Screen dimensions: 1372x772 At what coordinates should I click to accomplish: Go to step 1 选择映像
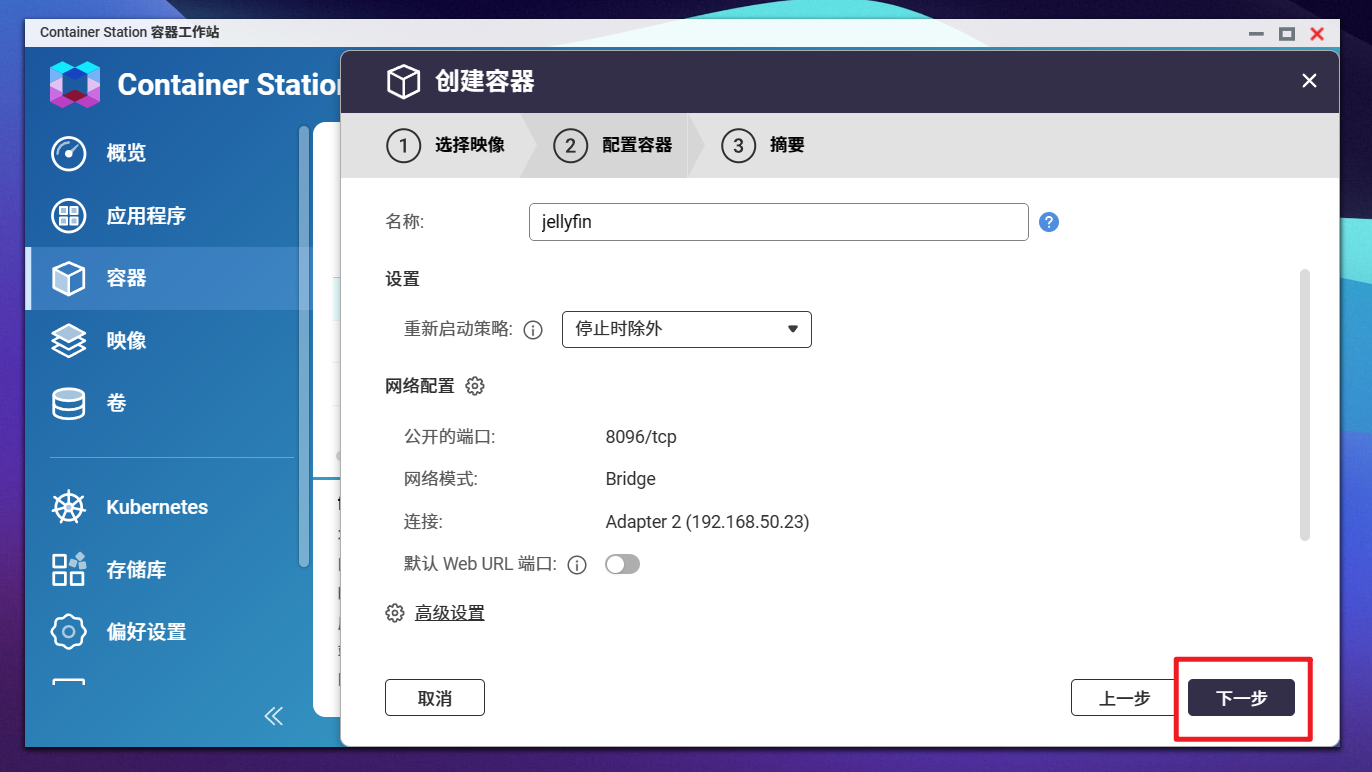pos(445,146)
